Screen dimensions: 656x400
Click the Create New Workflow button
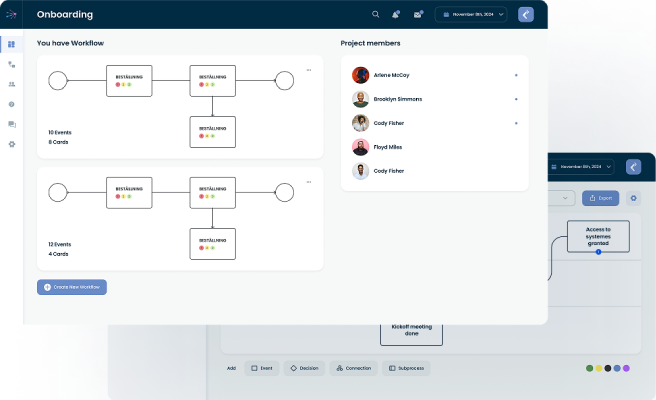coord(72,287)
